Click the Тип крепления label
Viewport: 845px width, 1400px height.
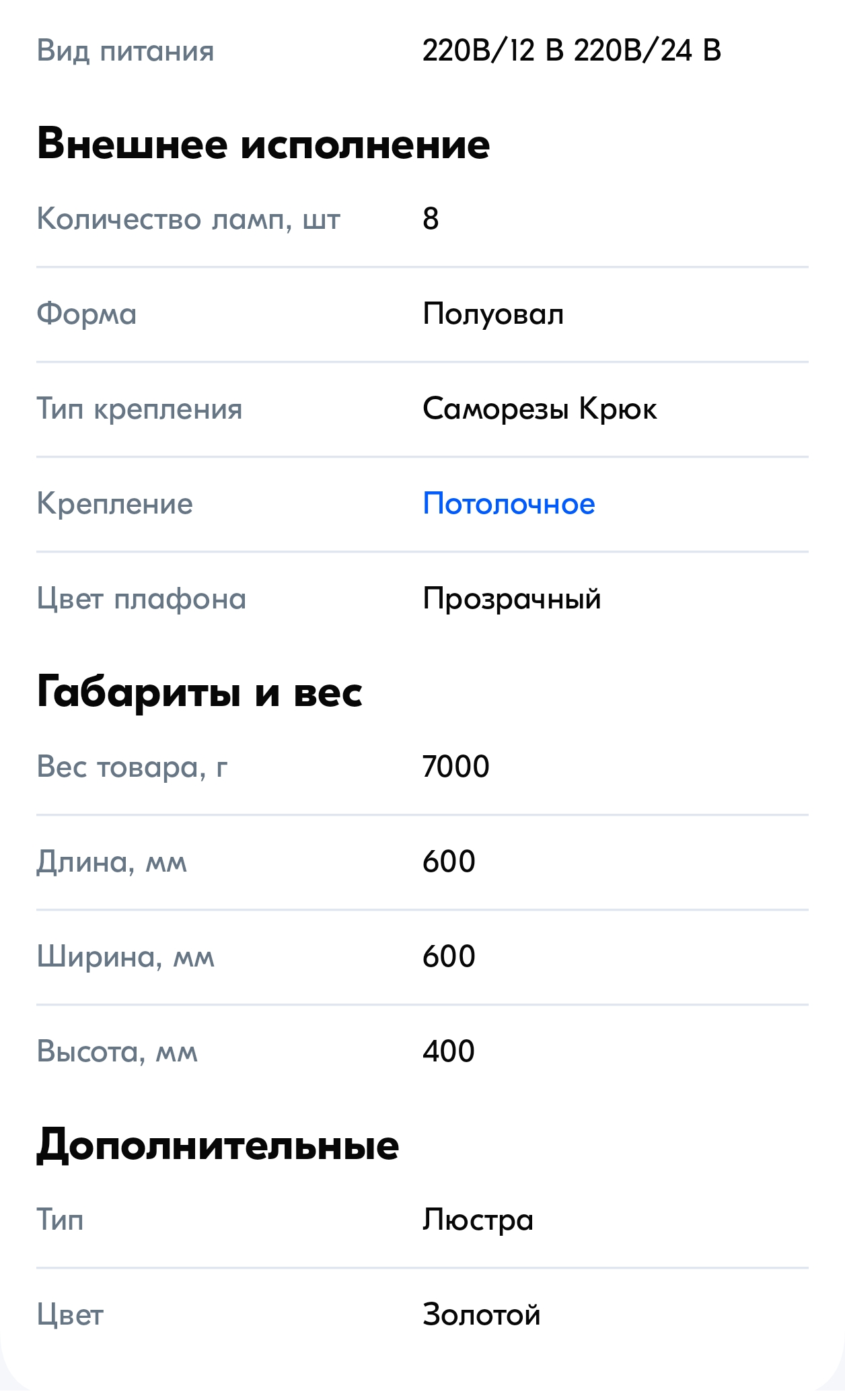[141, 407]
